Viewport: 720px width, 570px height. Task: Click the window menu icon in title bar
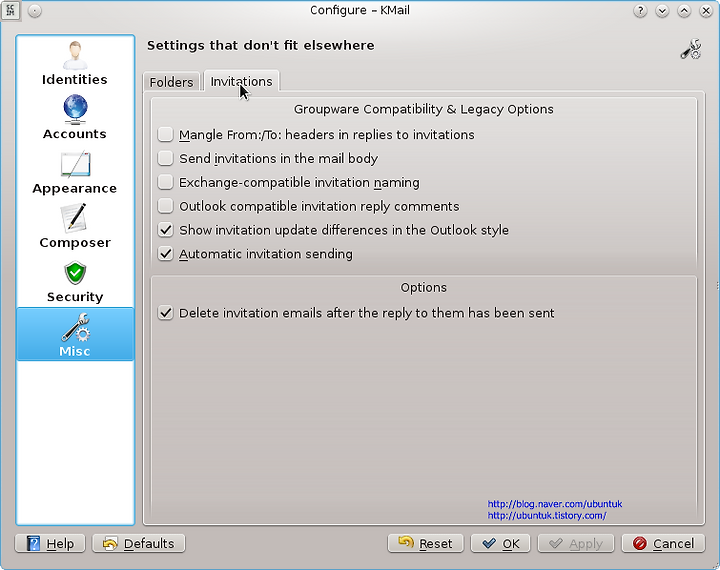tap(10, 10)
